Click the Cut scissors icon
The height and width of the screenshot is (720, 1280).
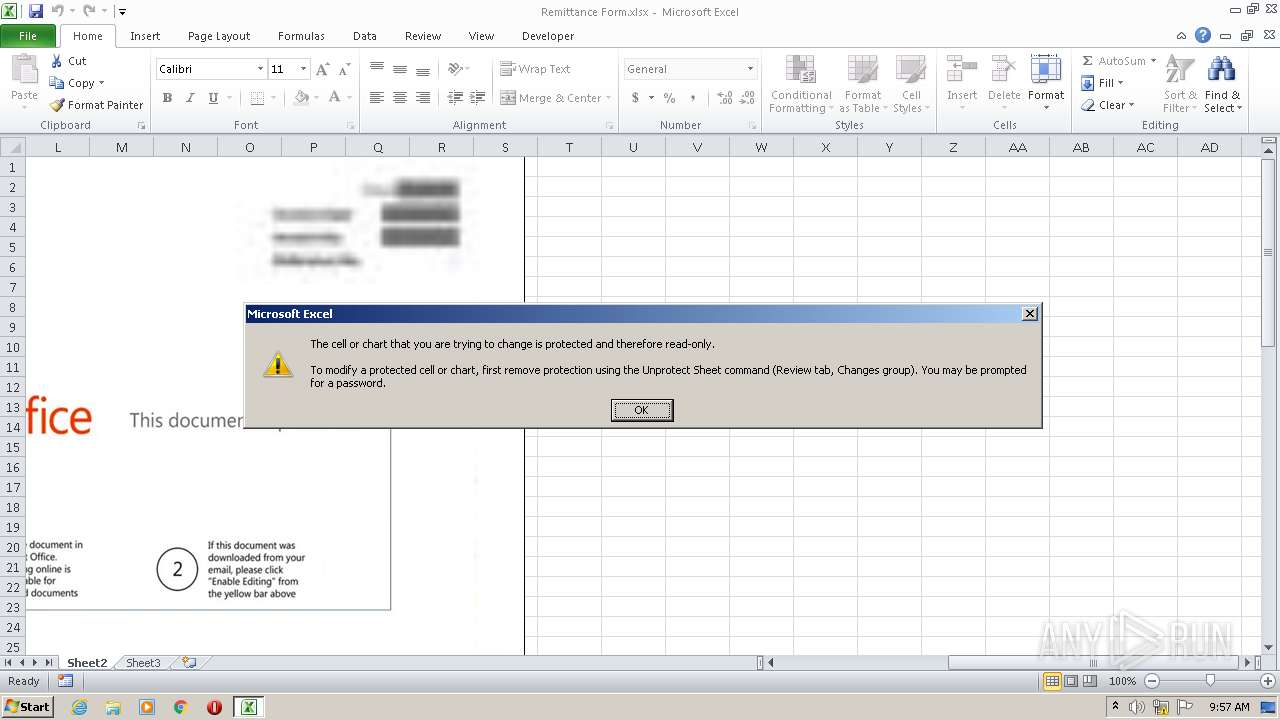[x=57, y=61]
